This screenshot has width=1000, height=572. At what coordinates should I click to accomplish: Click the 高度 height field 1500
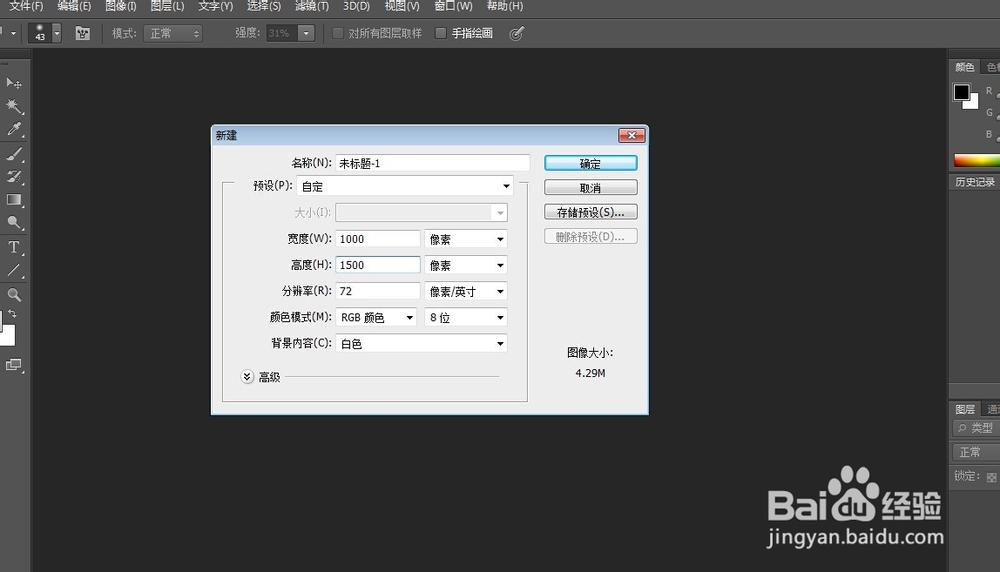(x=378, y=265)
